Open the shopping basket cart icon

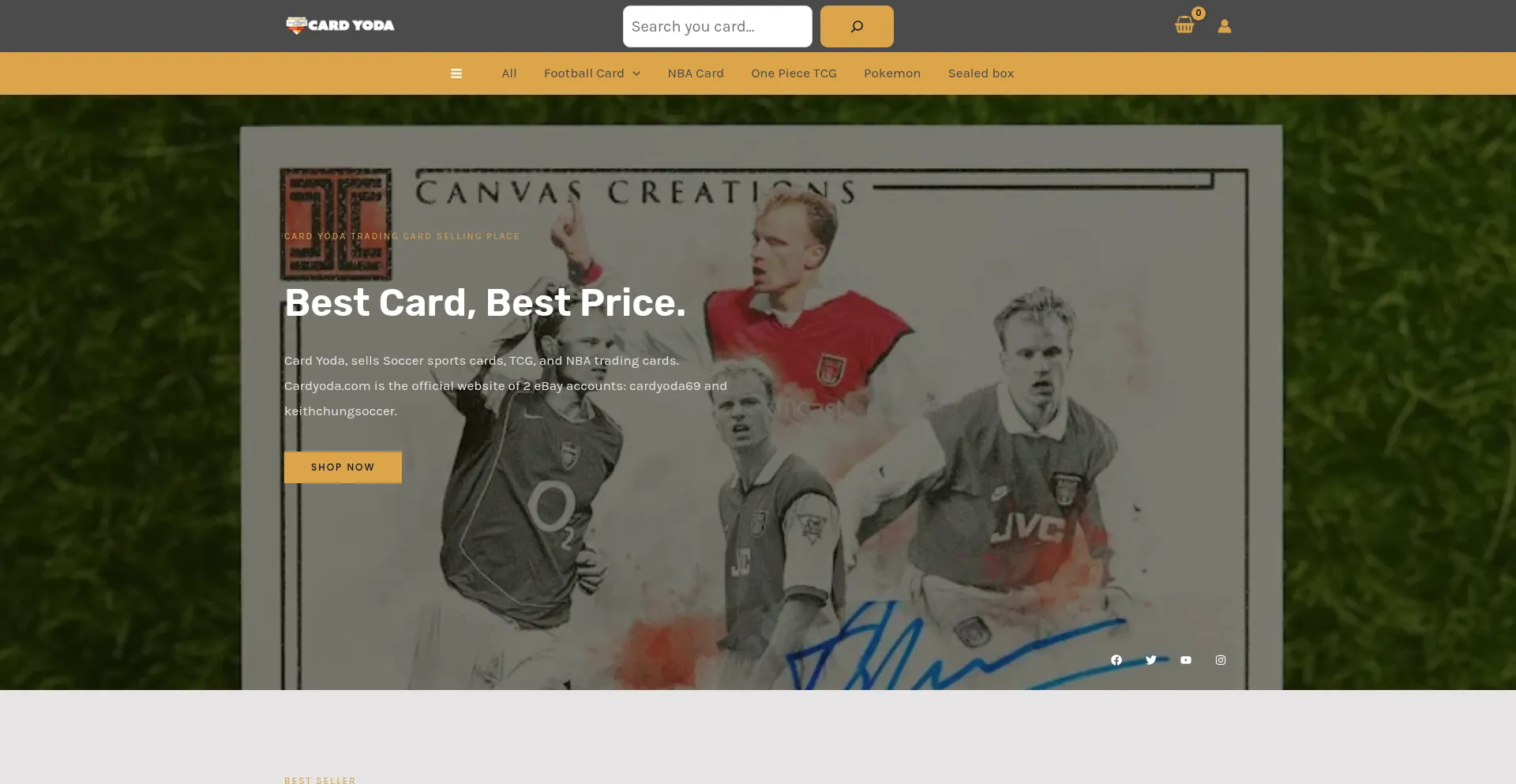1184,26
